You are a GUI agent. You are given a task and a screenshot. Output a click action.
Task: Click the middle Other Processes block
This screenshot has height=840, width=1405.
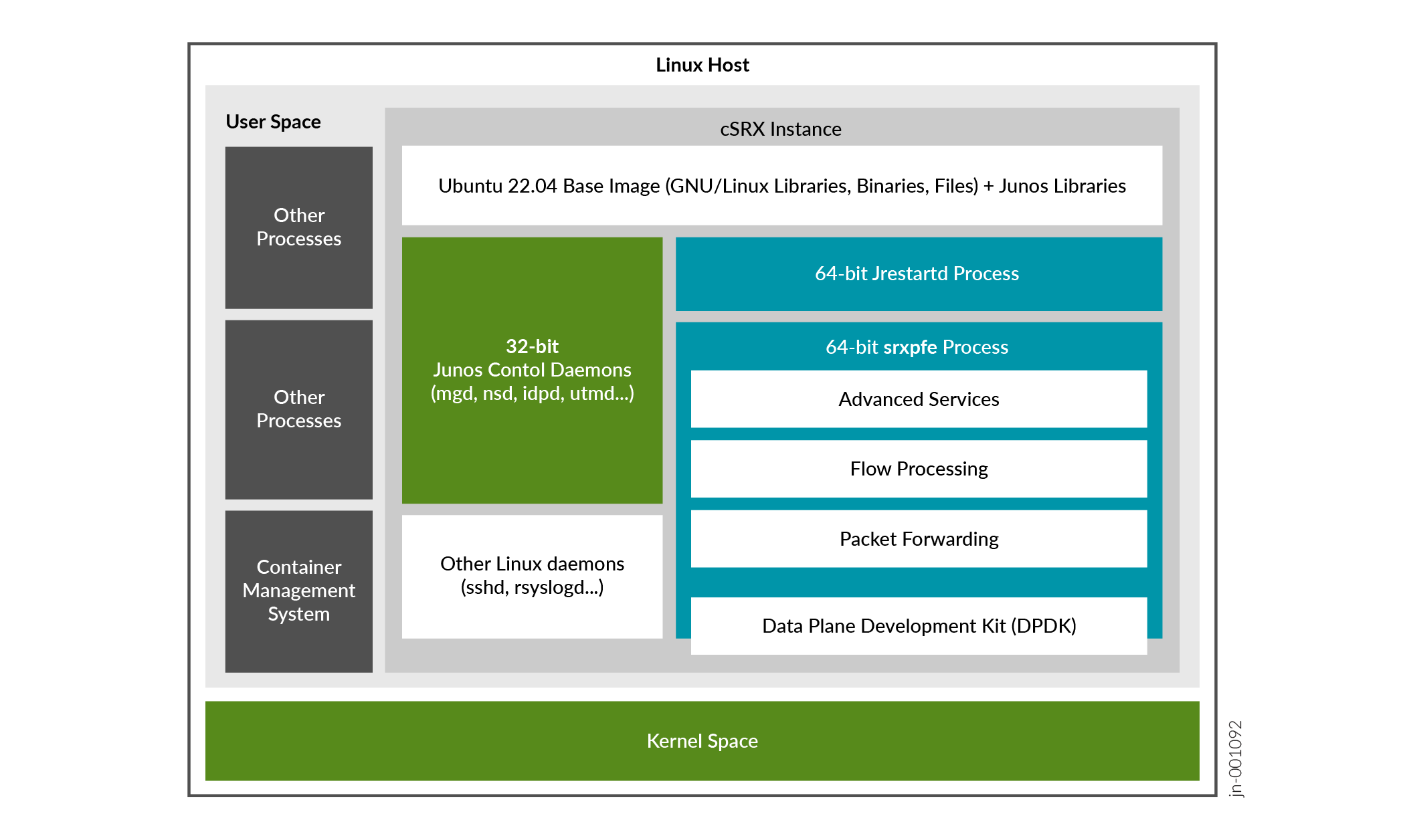(298, 409)
